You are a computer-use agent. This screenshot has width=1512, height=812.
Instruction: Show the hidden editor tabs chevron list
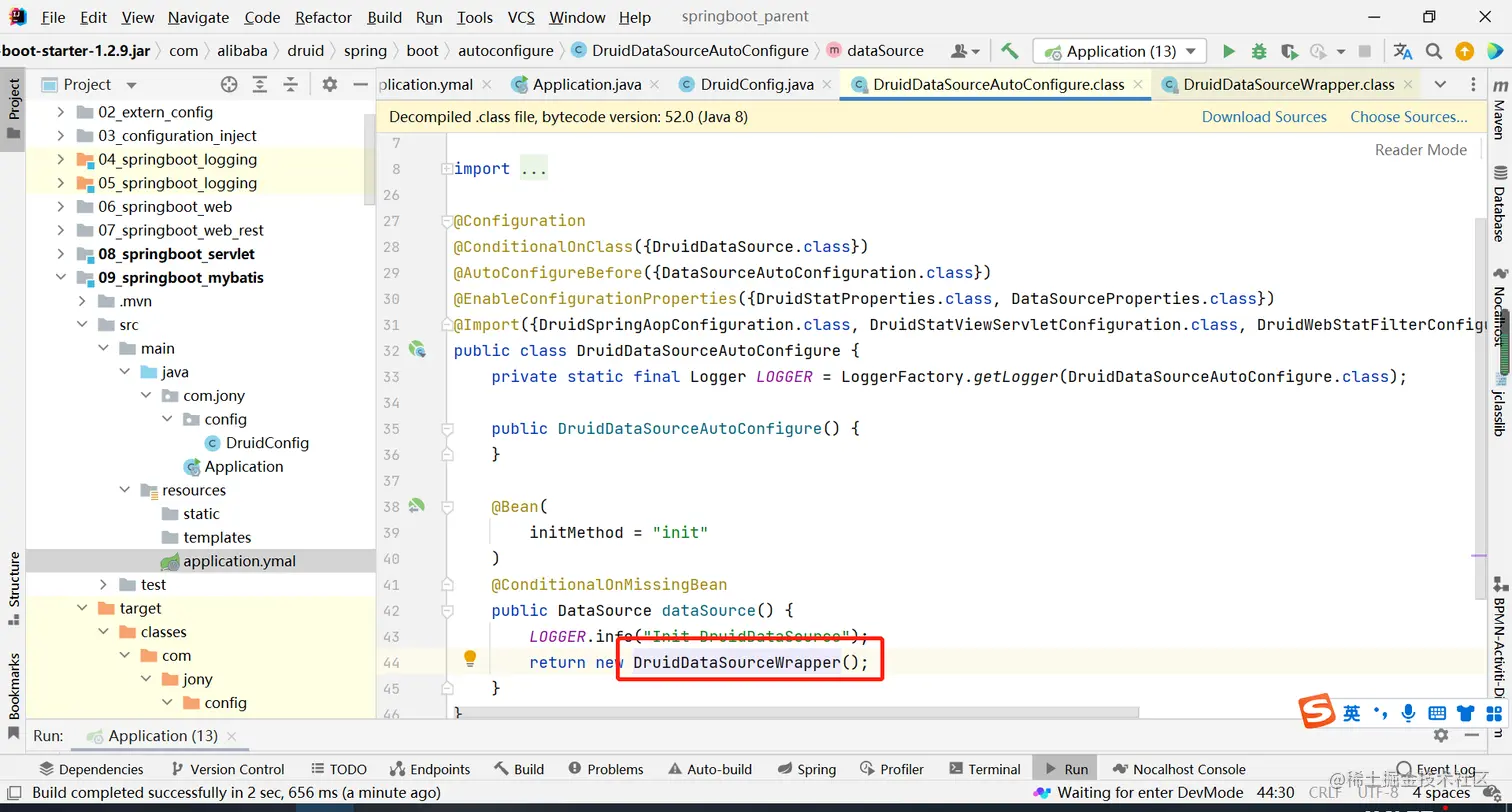1440,85
